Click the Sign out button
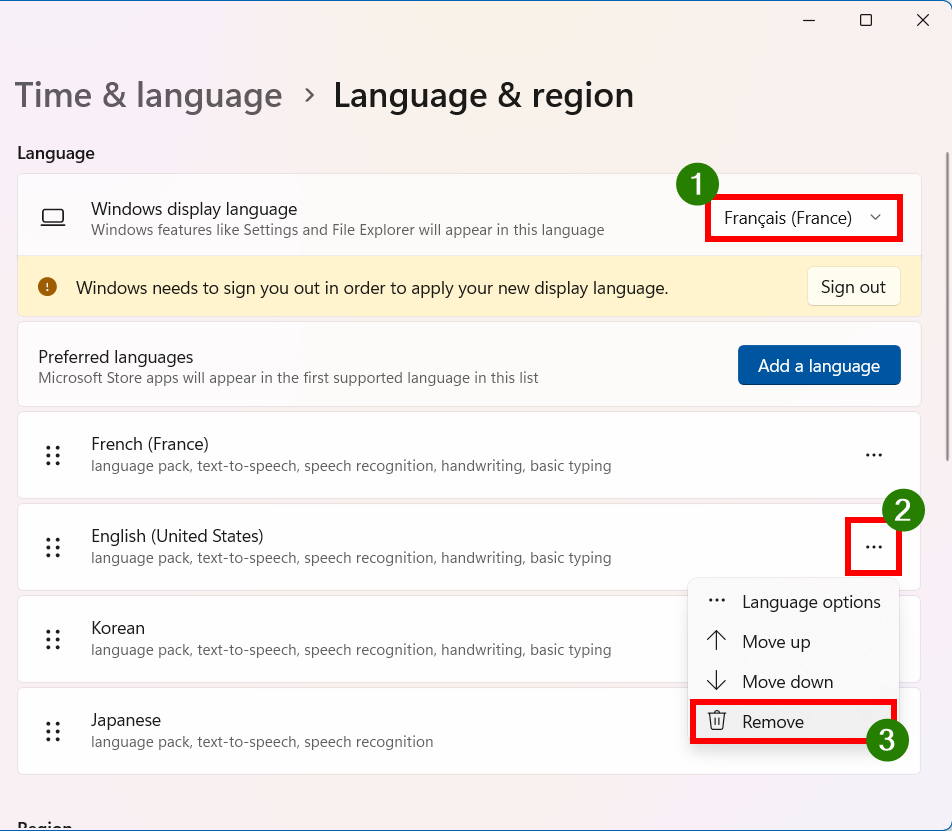952x831 pixels. pyautogui.click(x=853, y=287)
